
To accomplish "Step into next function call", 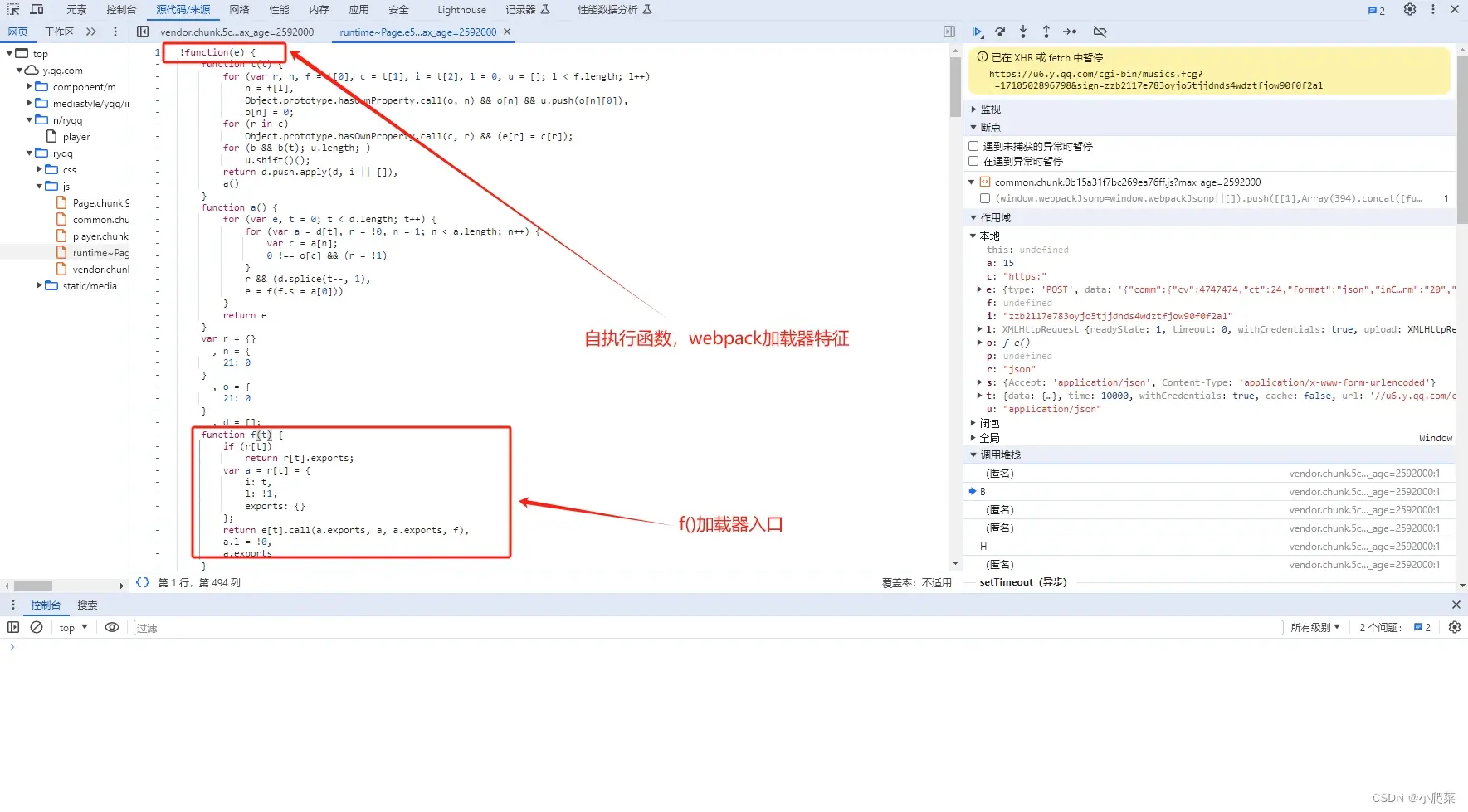I will 1023,32.
